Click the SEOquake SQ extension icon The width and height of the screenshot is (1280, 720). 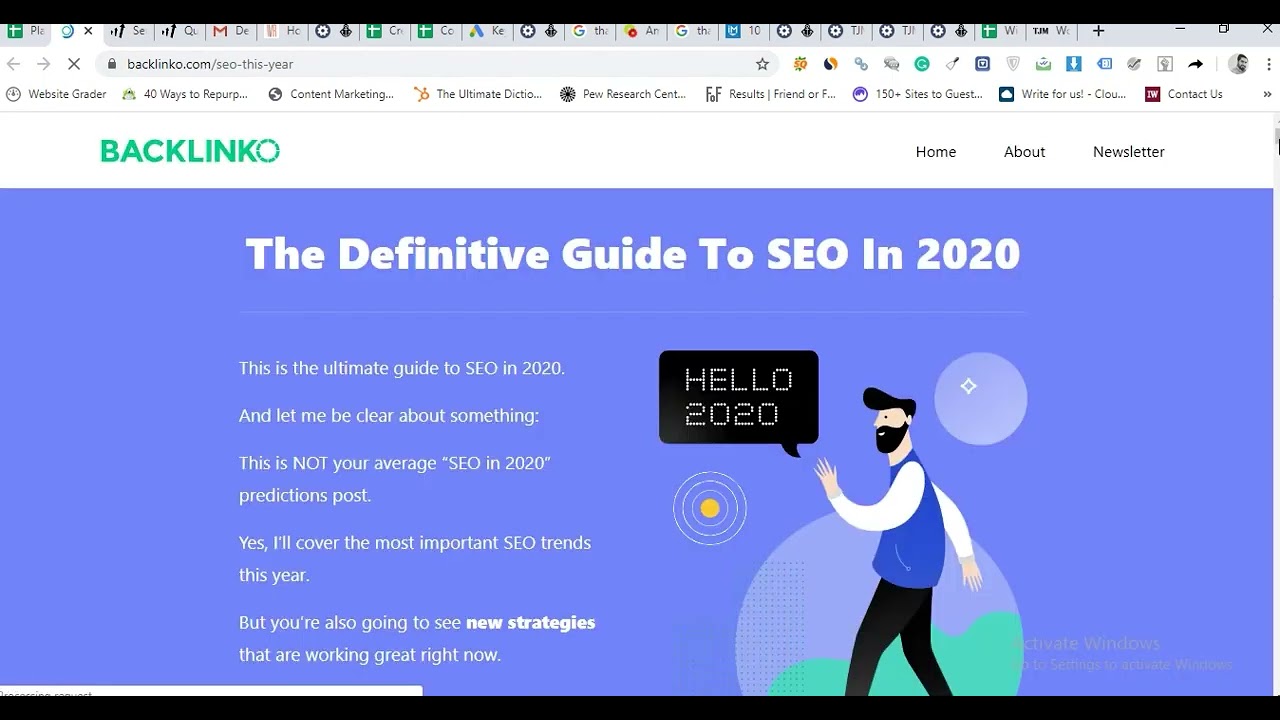pyautogui.click(x=800, y=64)
